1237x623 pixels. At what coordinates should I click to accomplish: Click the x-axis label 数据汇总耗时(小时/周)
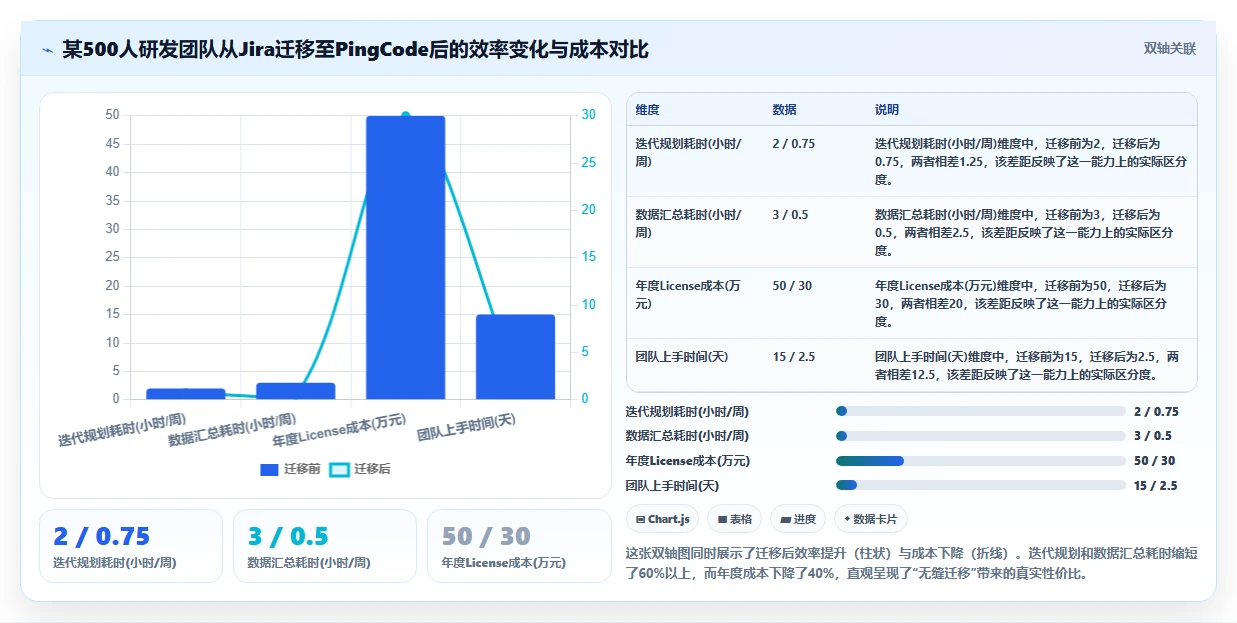(232, 430)
